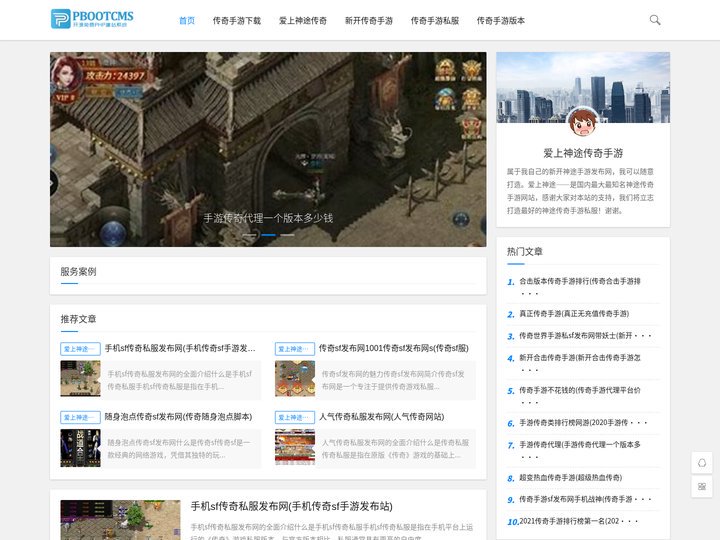Go to the 首页 nav item

pos(186,21)
